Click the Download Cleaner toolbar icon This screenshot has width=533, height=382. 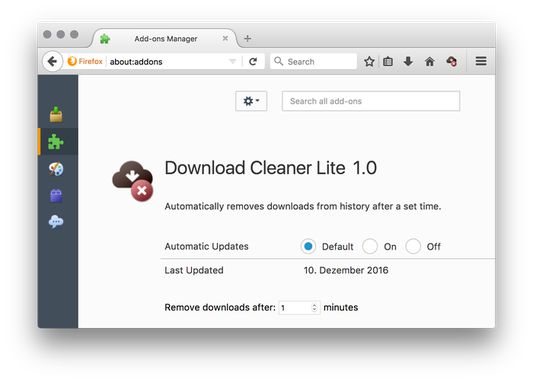tap(452, 62)
